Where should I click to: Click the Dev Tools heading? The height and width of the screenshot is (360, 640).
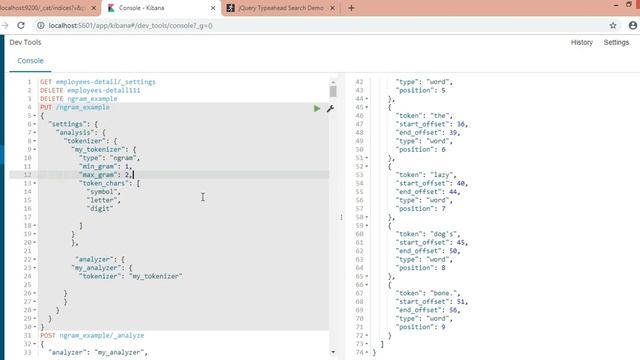click(x=25, y=42)
